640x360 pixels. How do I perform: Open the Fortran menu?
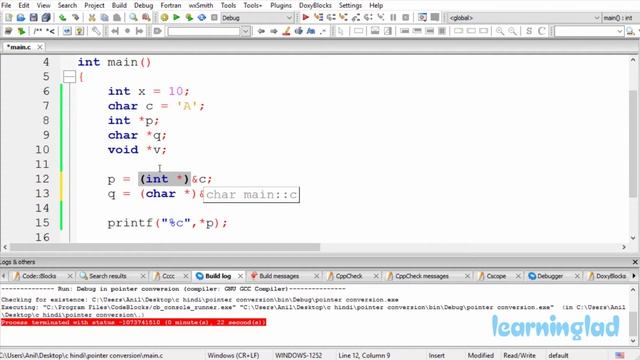pos(171,5)
